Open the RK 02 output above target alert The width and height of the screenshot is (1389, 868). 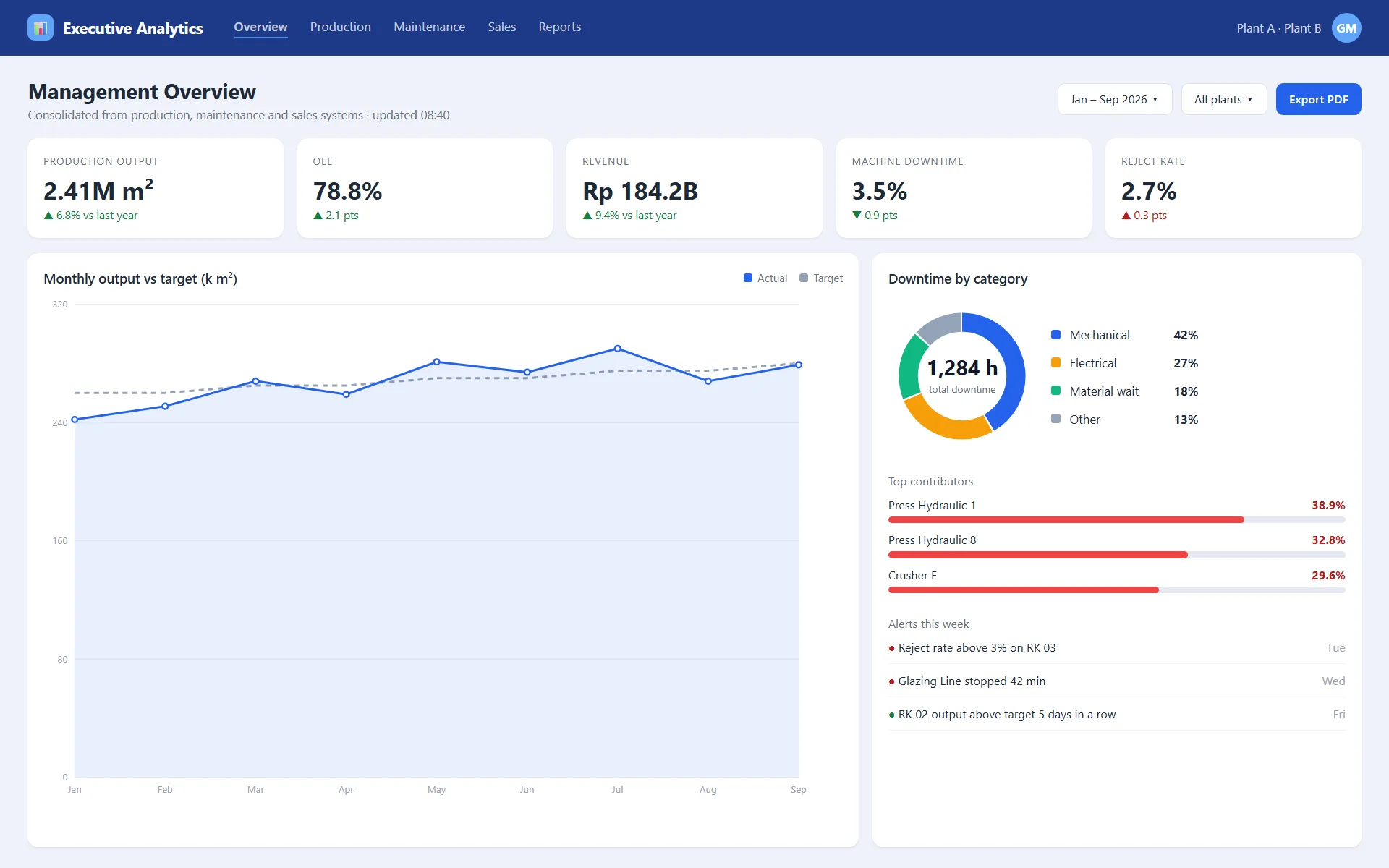point(1117,715)
